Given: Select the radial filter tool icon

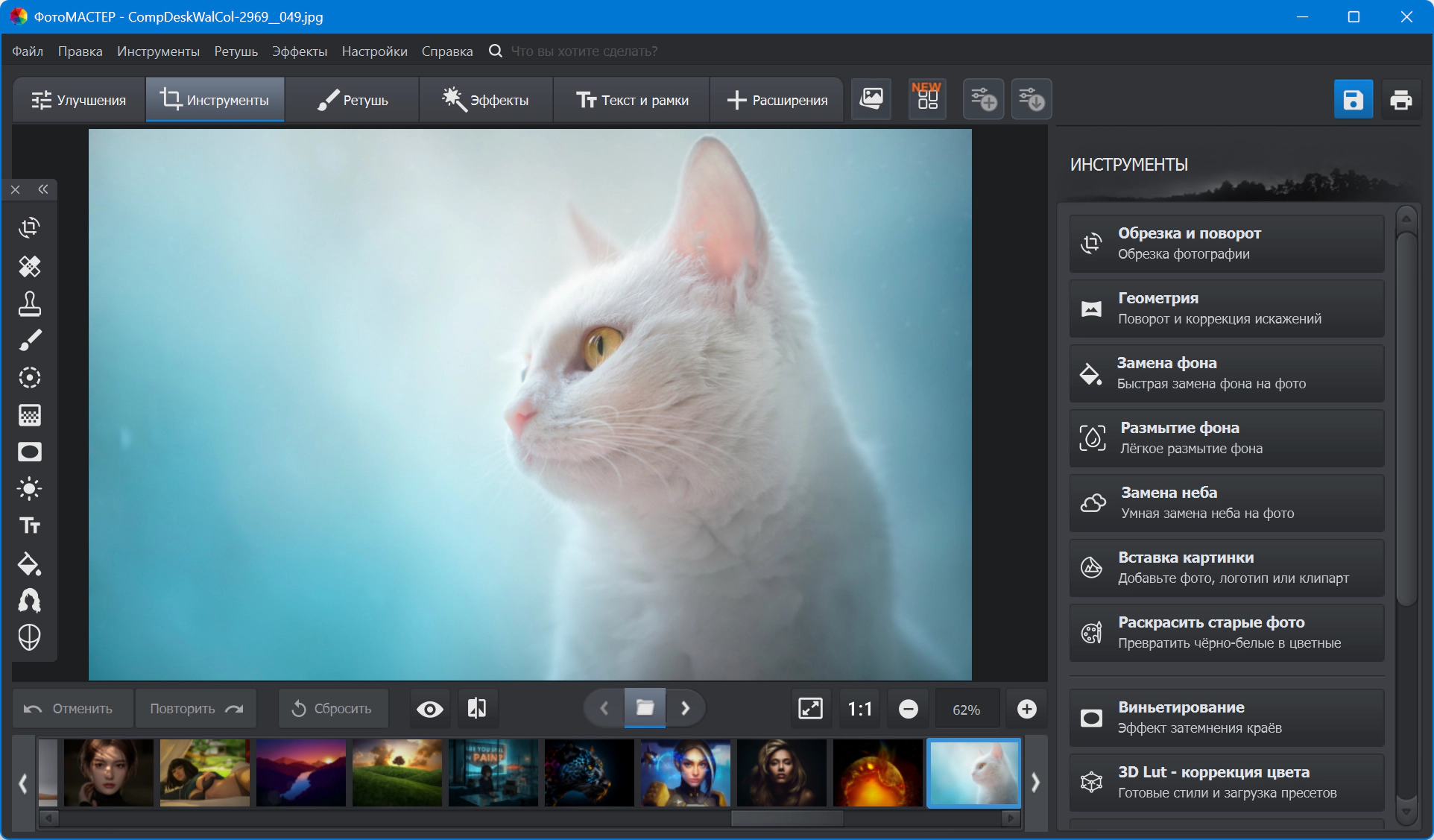Looking at the screenshot, I should 29,378.
